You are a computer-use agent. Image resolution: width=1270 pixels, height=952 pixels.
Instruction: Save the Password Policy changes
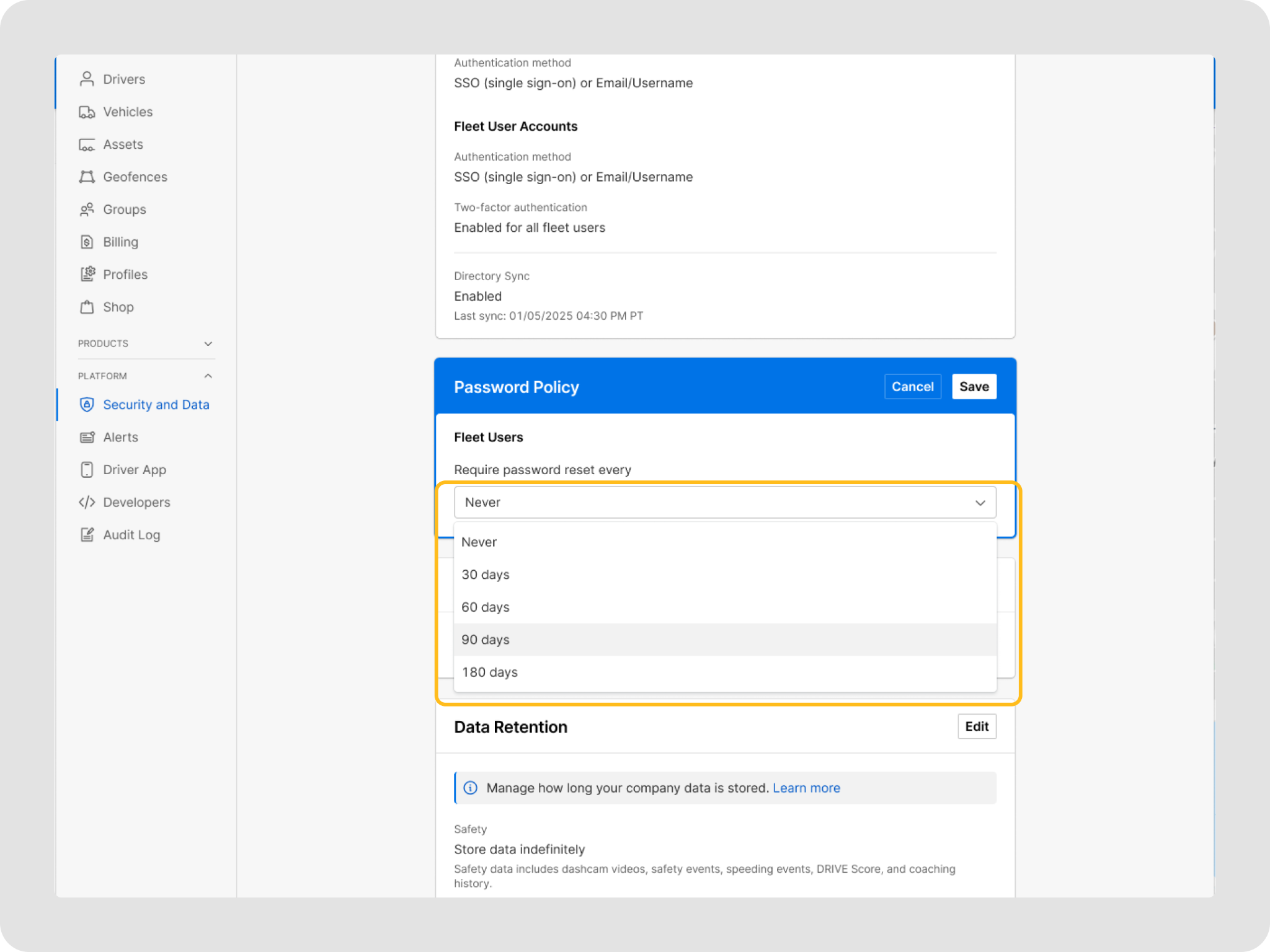(974, 387)
